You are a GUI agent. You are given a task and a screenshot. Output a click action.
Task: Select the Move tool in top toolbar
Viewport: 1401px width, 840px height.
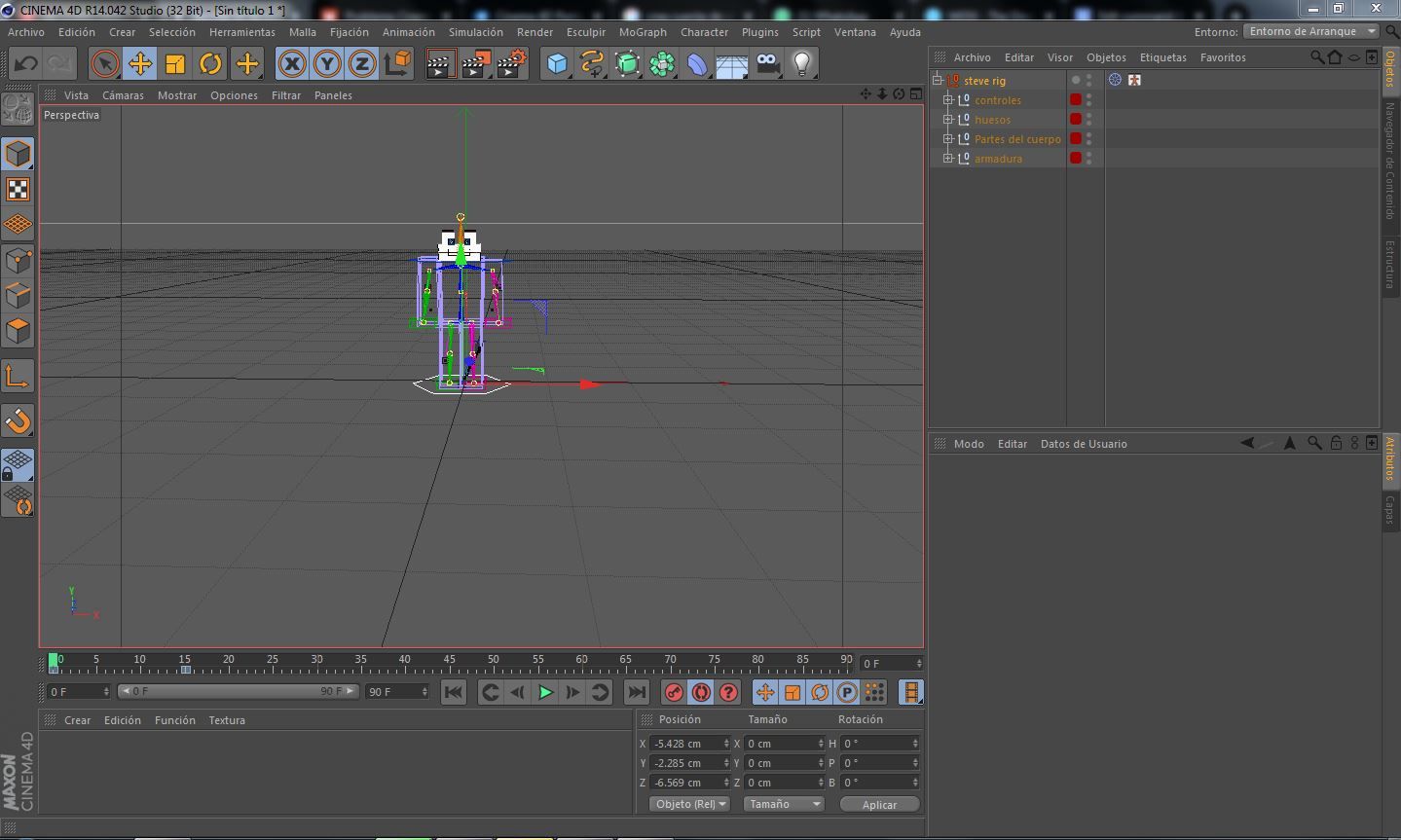coord(140,64)
